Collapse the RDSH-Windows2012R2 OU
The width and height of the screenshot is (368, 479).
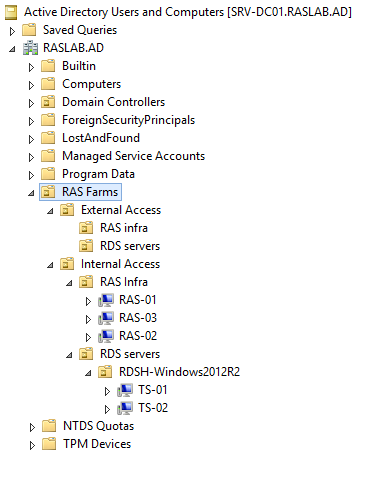[88, 373]
